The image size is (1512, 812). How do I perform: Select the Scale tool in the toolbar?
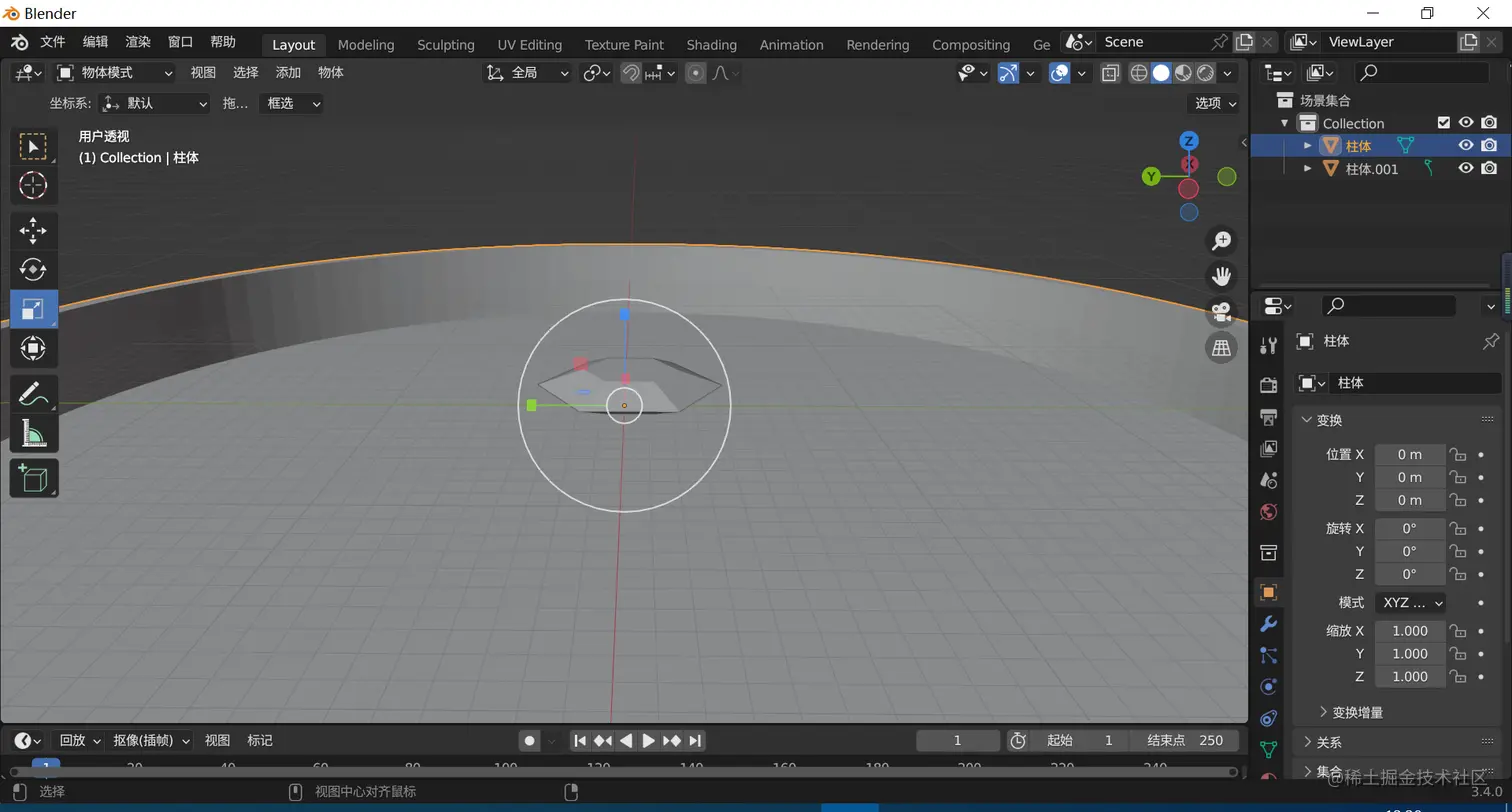point(33,309)
